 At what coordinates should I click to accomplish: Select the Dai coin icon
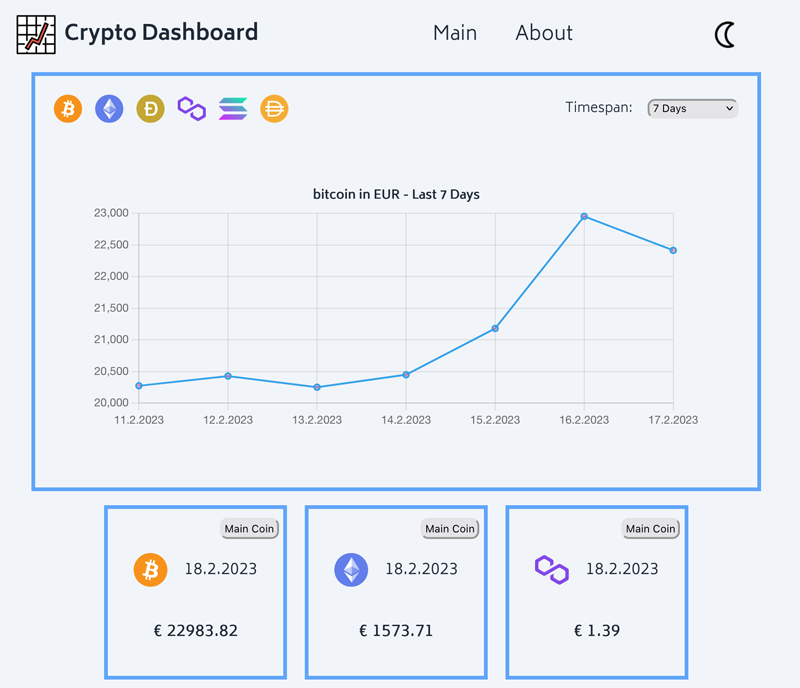[274, 109]
